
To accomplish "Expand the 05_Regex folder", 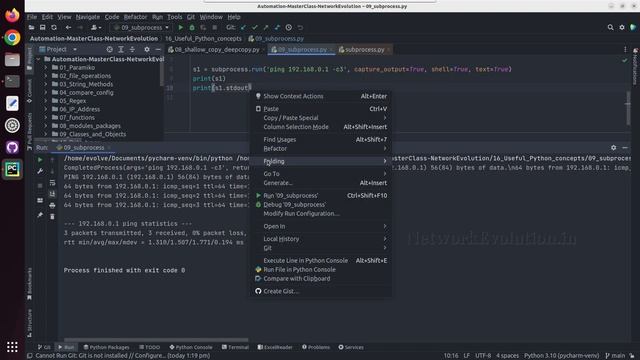I will tap(46, 101).
